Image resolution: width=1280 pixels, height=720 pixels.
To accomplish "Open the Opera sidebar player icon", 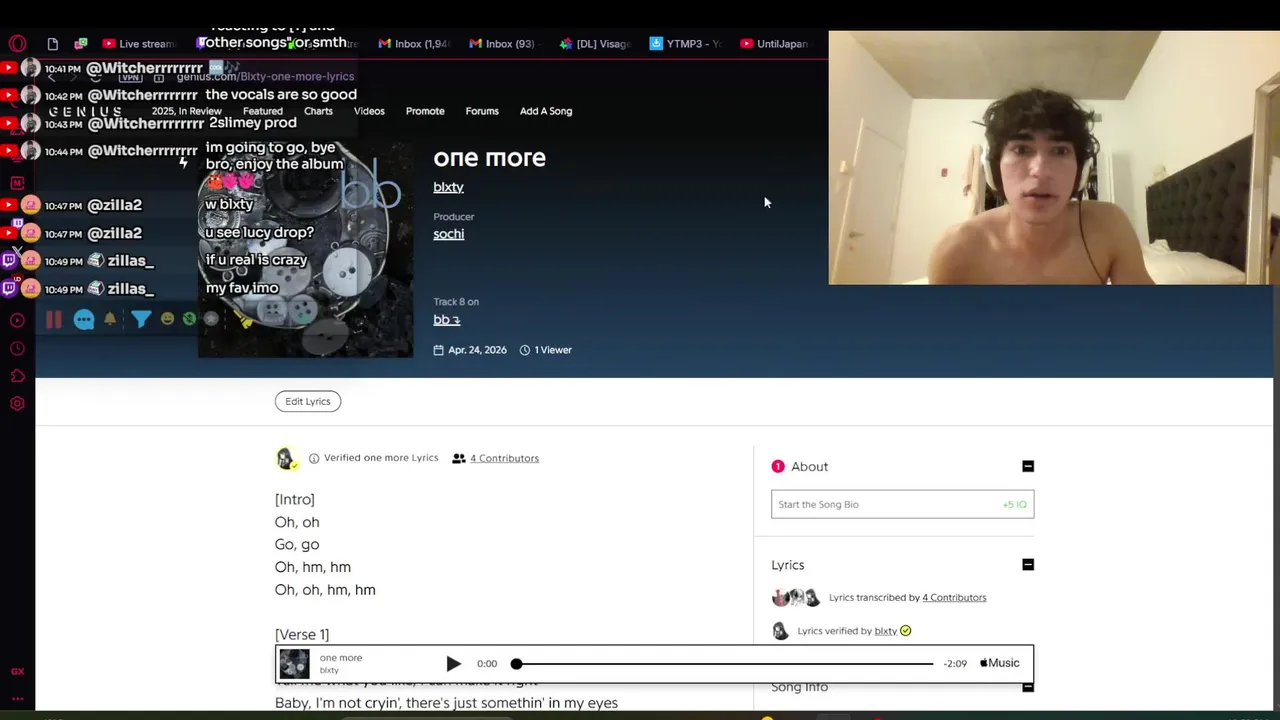I will 17,320.
